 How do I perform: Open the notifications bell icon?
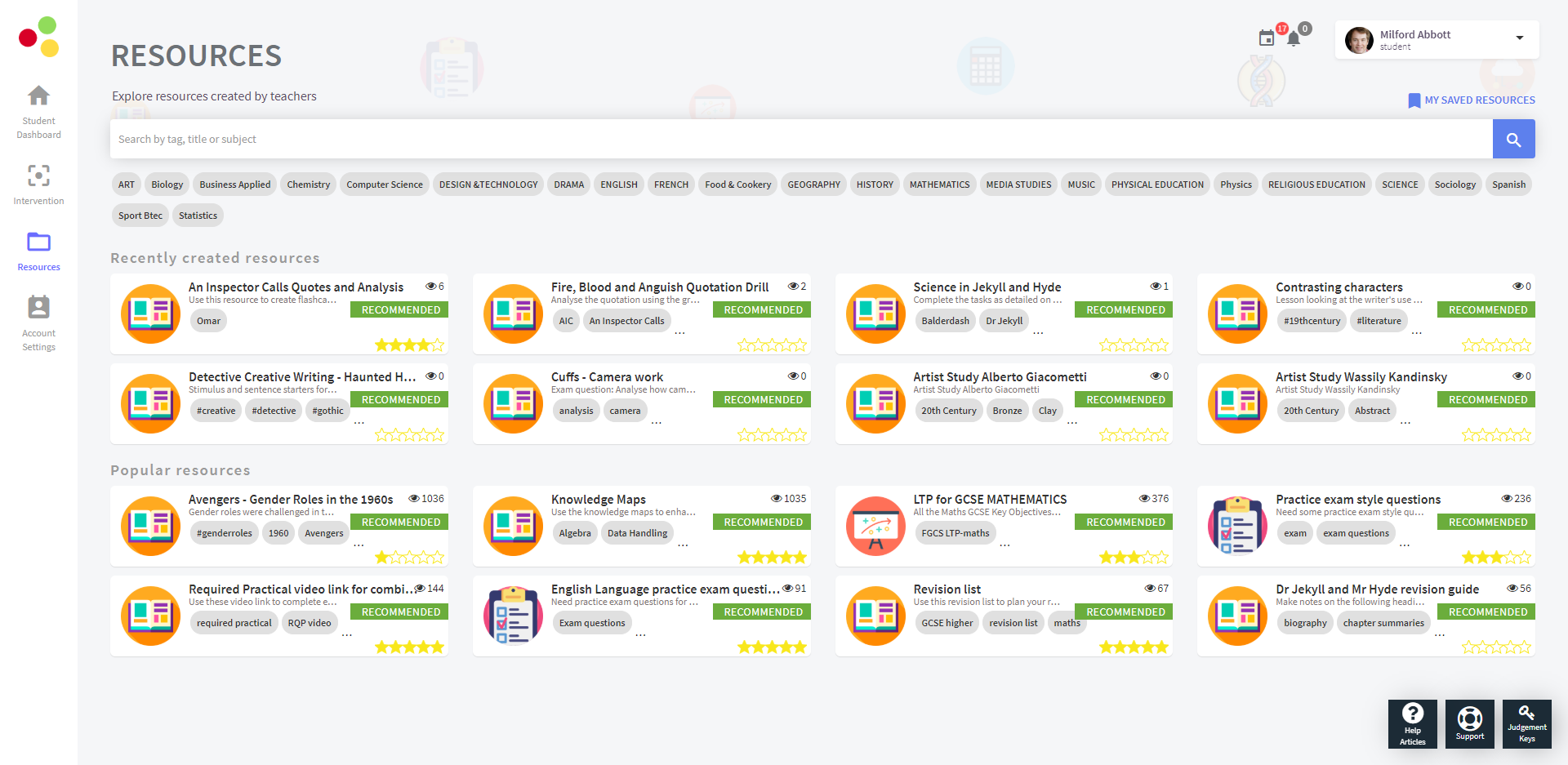tap(1294, 38)
